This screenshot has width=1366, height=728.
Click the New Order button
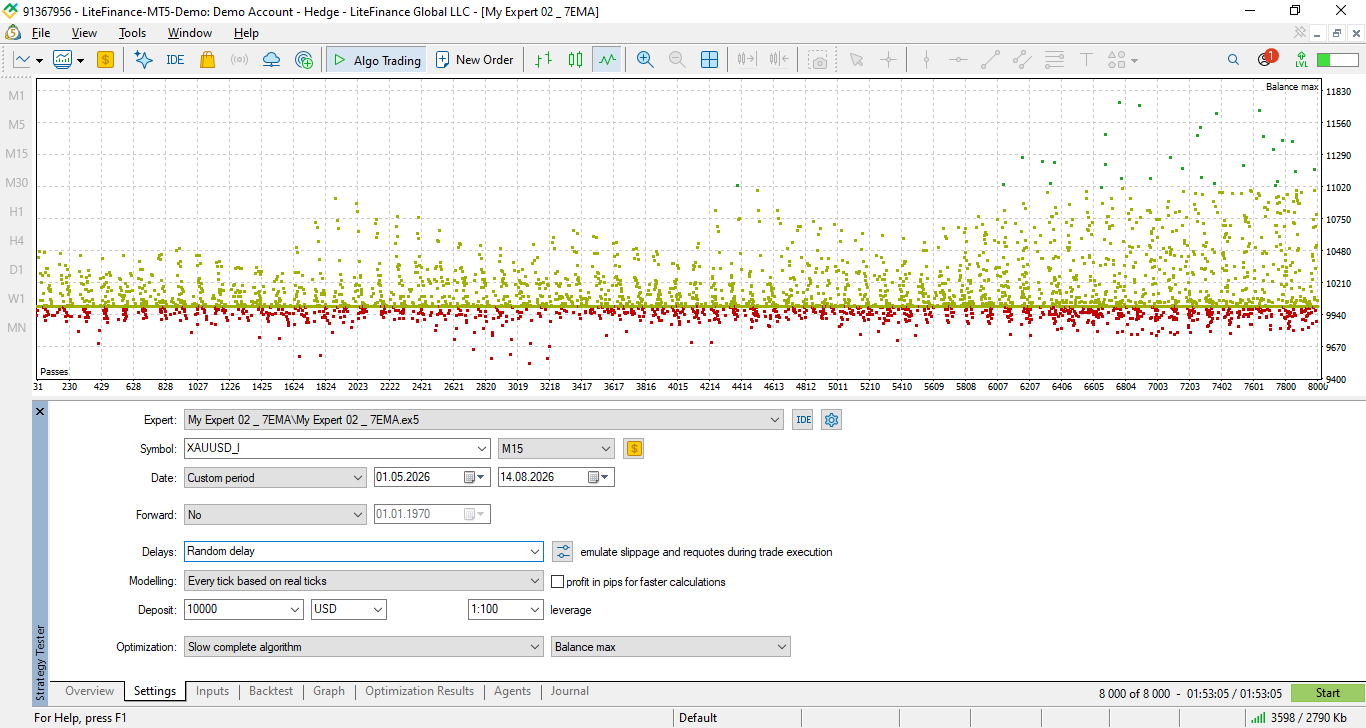point(474,60)
